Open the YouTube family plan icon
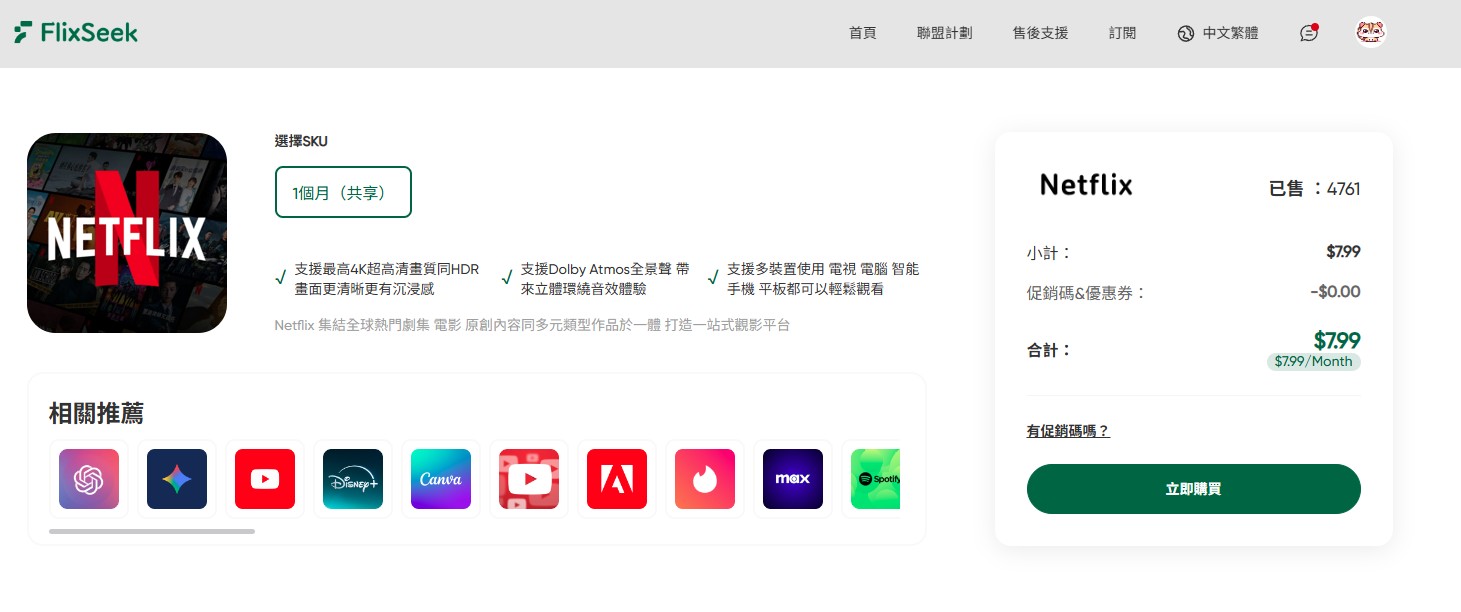The image size is (1461, 612). 529,479
